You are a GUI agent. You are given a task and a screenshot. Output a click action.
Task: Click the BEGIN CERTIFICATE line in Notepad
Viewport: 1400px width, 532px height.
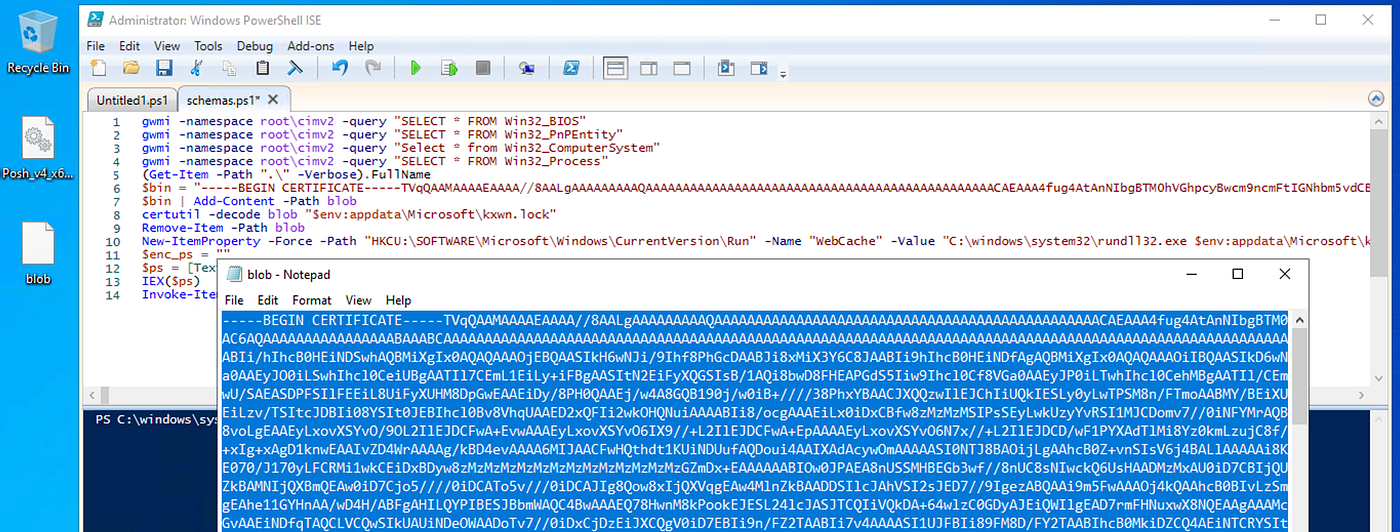click(756, 320)
